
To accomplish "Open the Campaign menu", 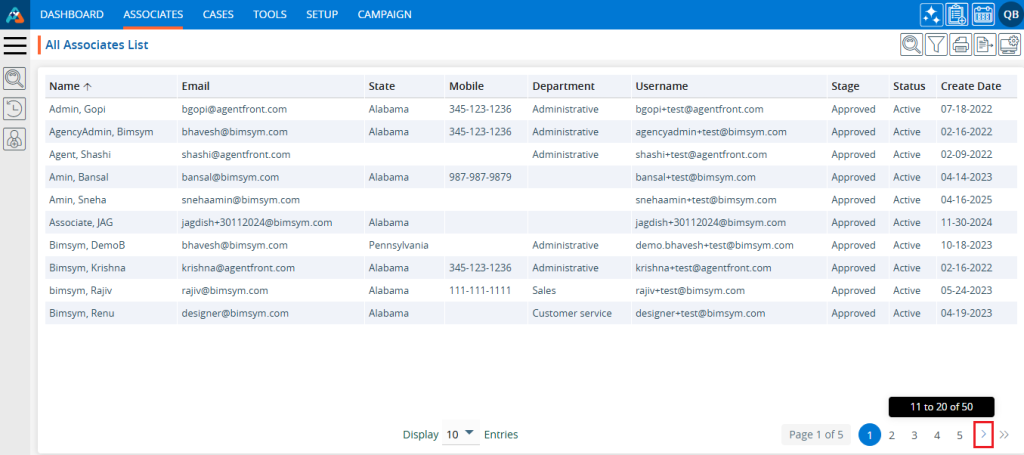I will [x=386, y=14].
